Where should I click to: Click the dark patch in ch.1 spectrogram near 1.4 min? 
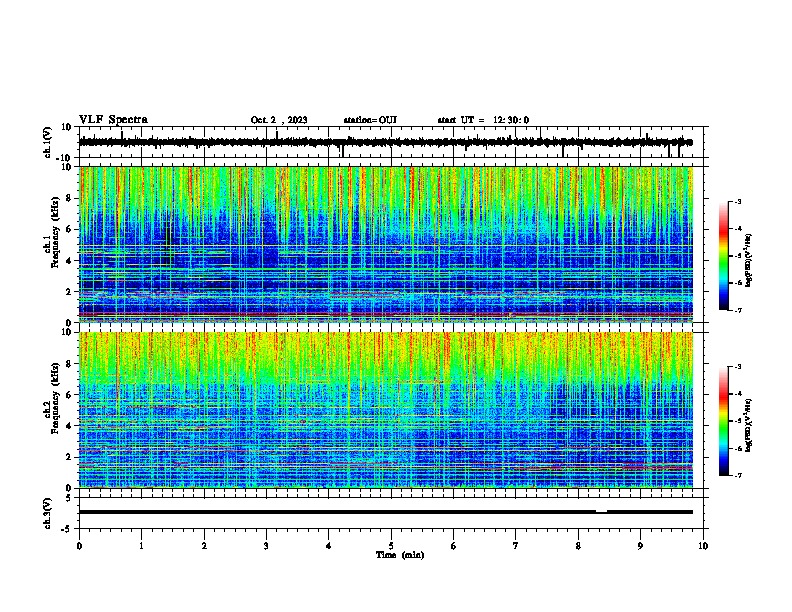pos(169,243)
